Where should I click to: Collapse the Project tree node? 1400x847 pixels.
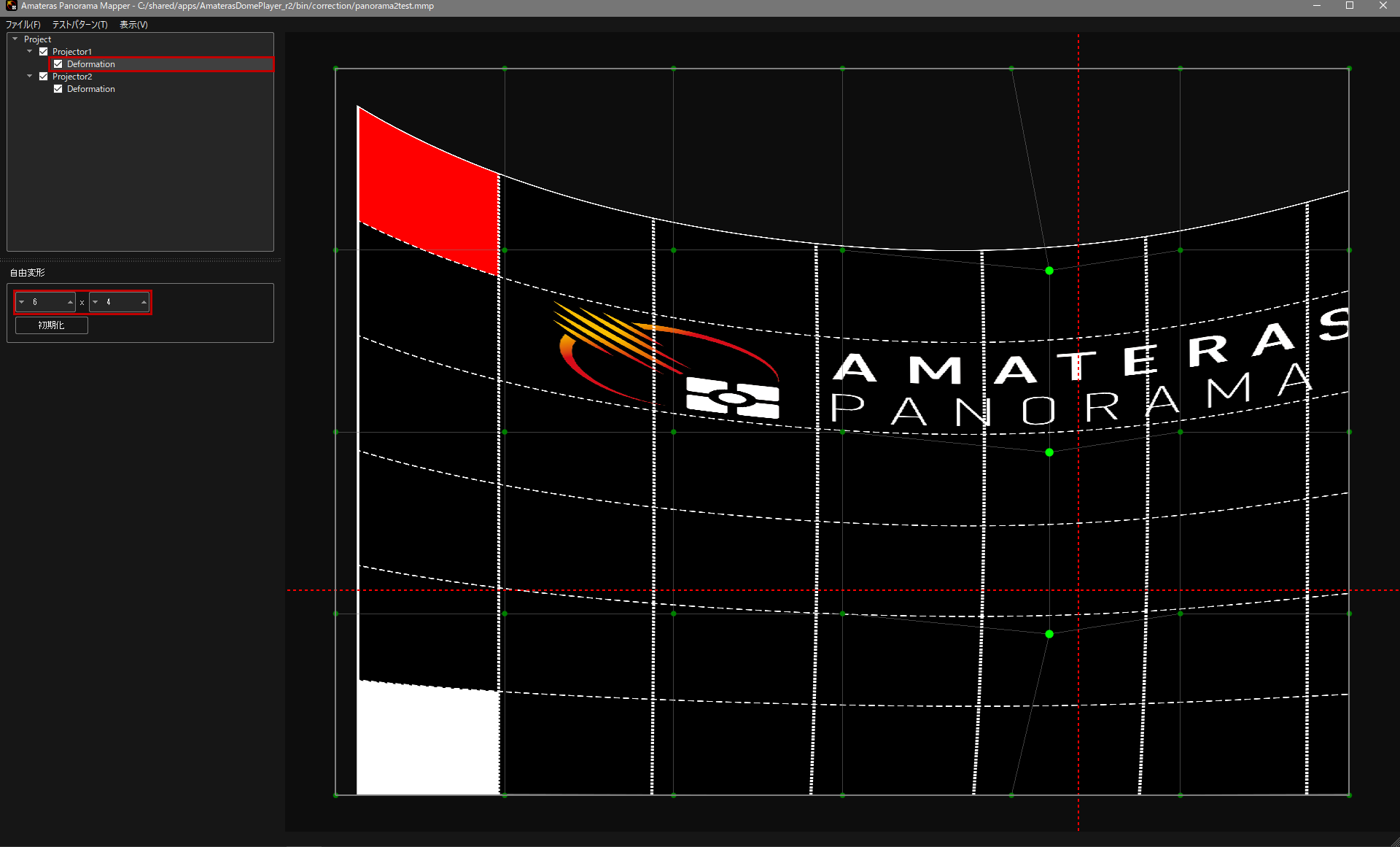[15, 39]
